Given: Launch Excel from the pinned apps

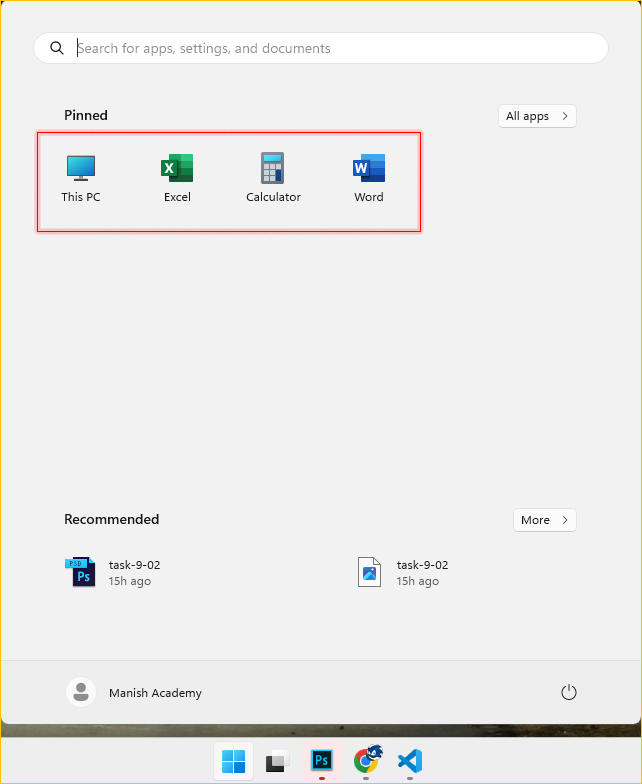Looking at the screenshot, I should tap(177, 178).
